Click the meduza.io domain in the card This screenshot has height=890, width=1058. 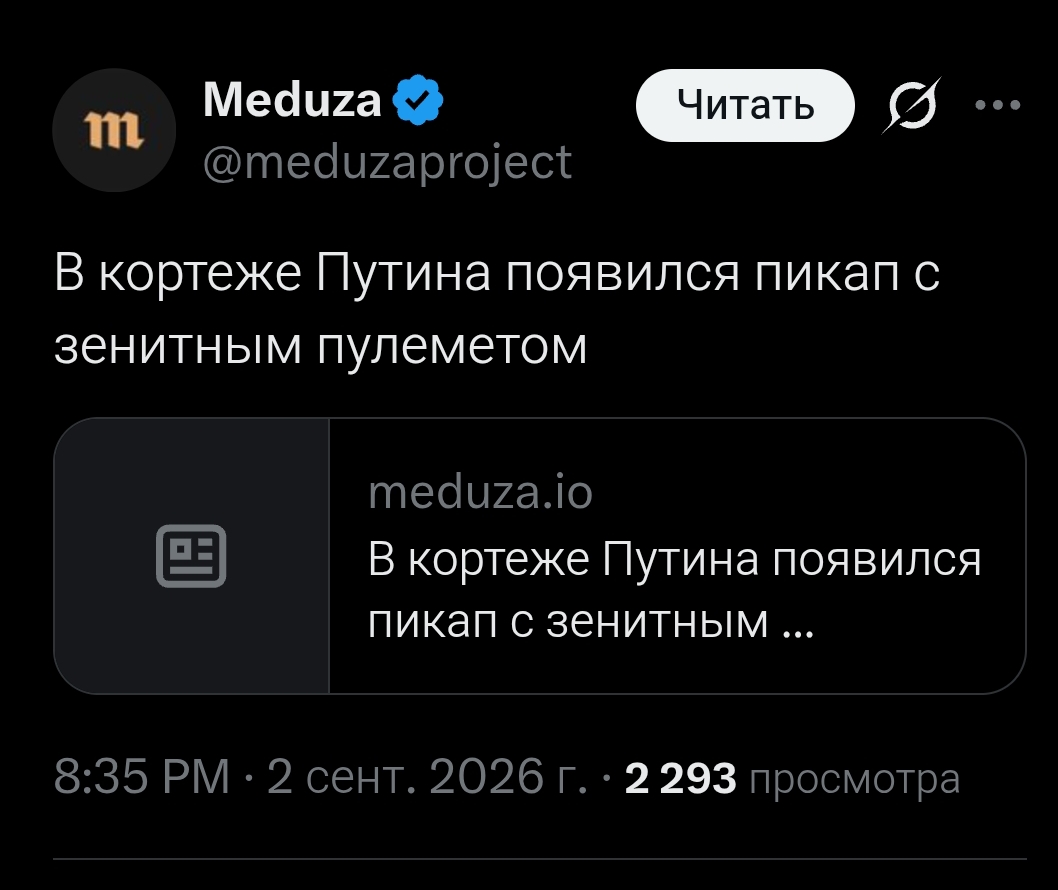480,493
